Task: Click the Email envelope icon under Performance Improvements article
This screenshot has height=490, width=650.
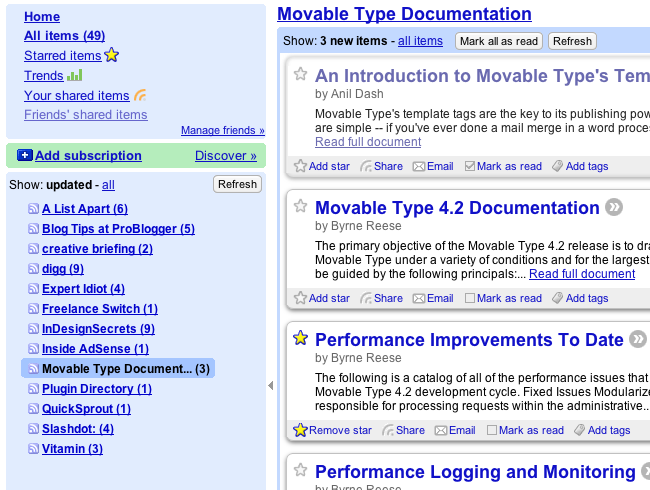Action: (x=441, y=430)
